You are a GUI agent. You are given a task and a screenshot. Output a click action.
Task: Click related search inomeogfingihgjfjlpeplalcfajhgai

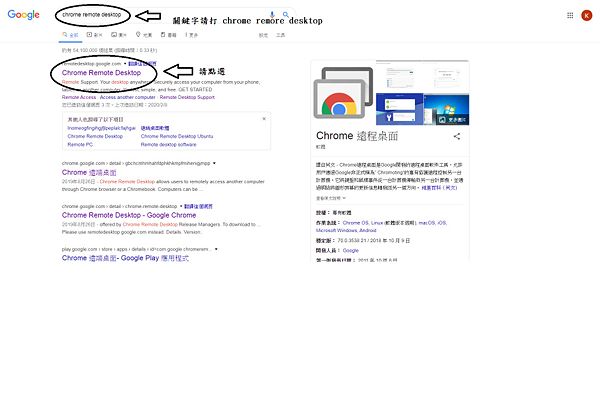pyautogui.click(x=101, y=128)
